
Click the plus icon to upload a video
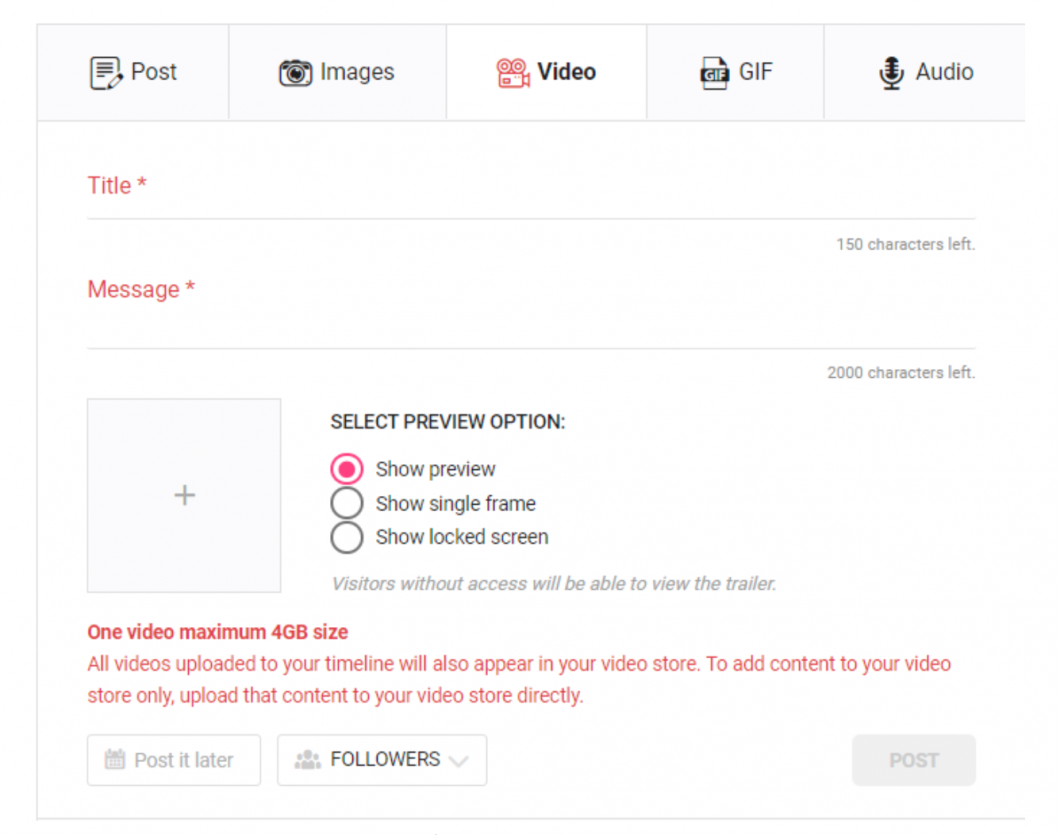coord(183,495)
